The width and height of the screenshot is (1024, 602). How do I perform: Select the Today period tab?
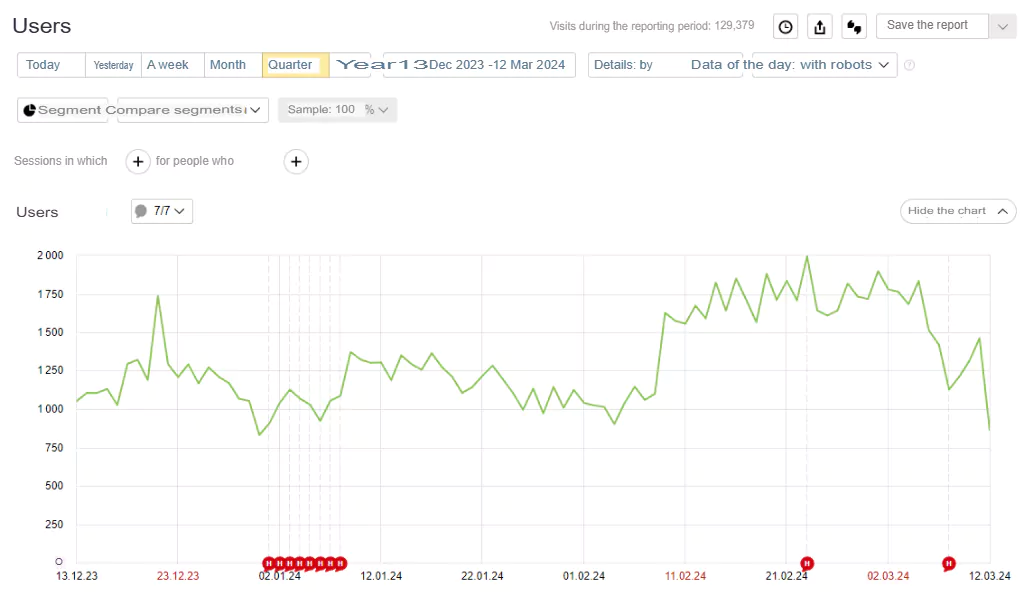click(x=51, y=65)
